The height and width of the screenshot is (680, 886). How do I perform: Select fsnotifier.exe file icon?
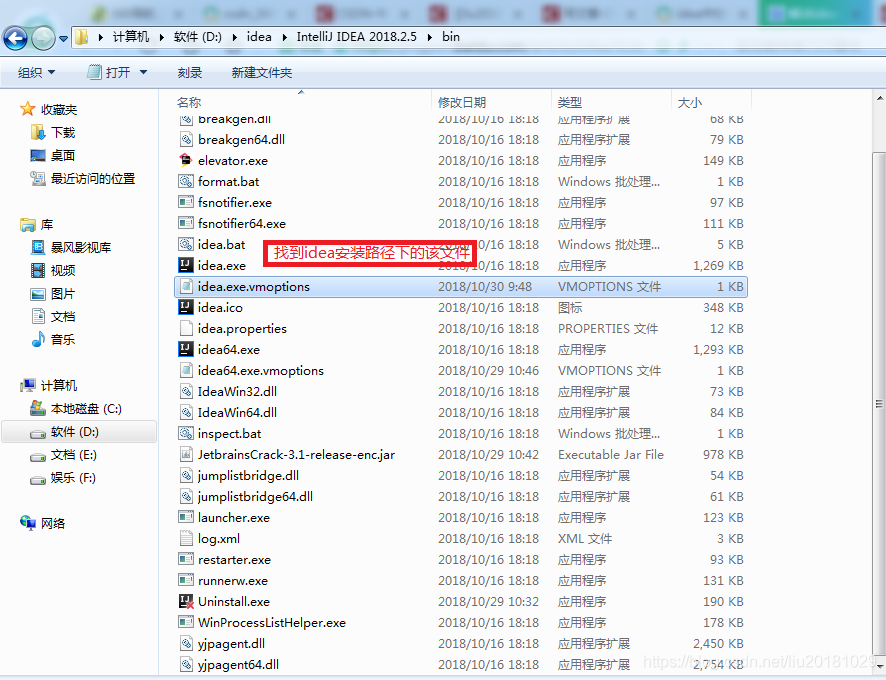click(186, 202)
